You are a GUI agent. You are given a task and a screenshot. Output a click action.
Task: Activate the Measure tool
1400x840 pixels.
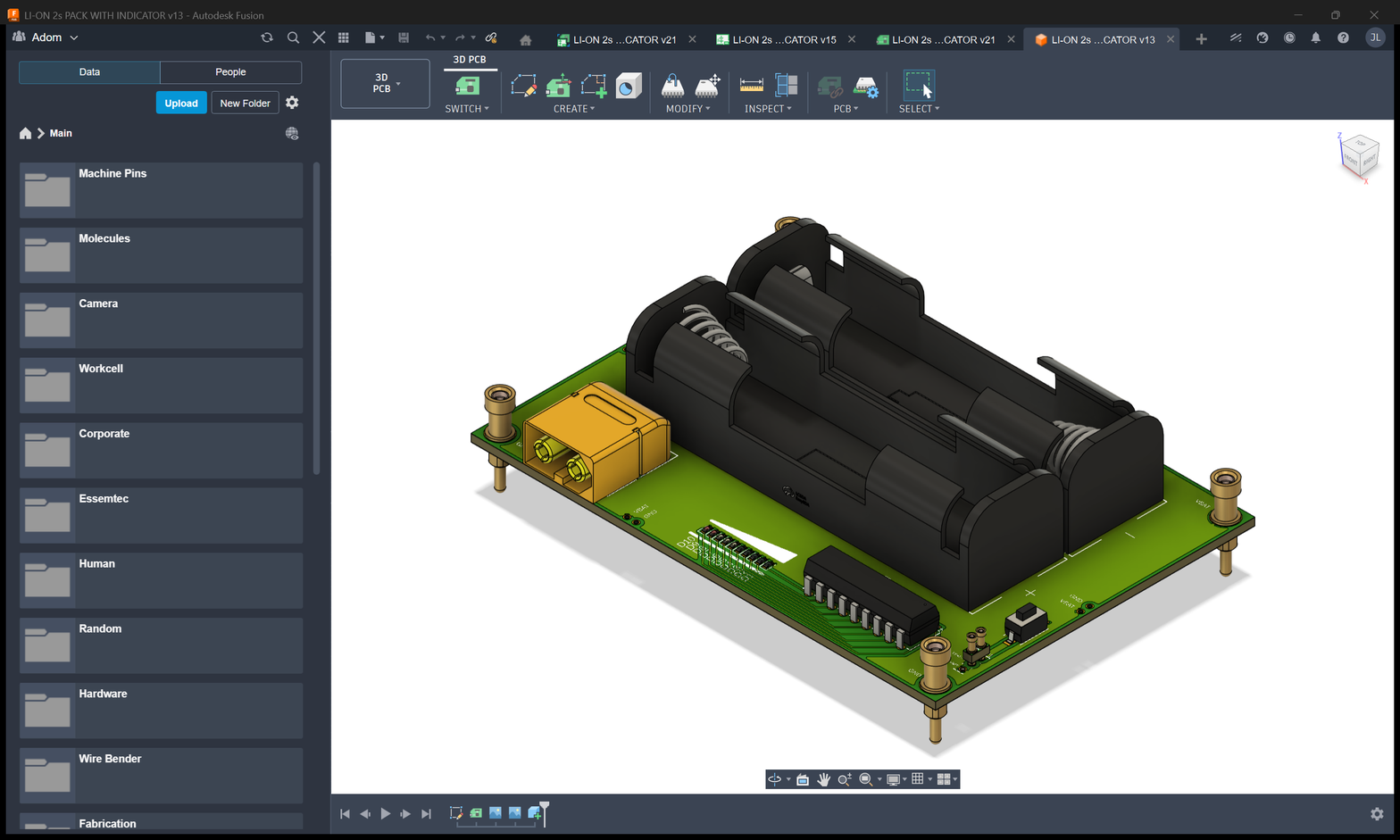(752, 86)
